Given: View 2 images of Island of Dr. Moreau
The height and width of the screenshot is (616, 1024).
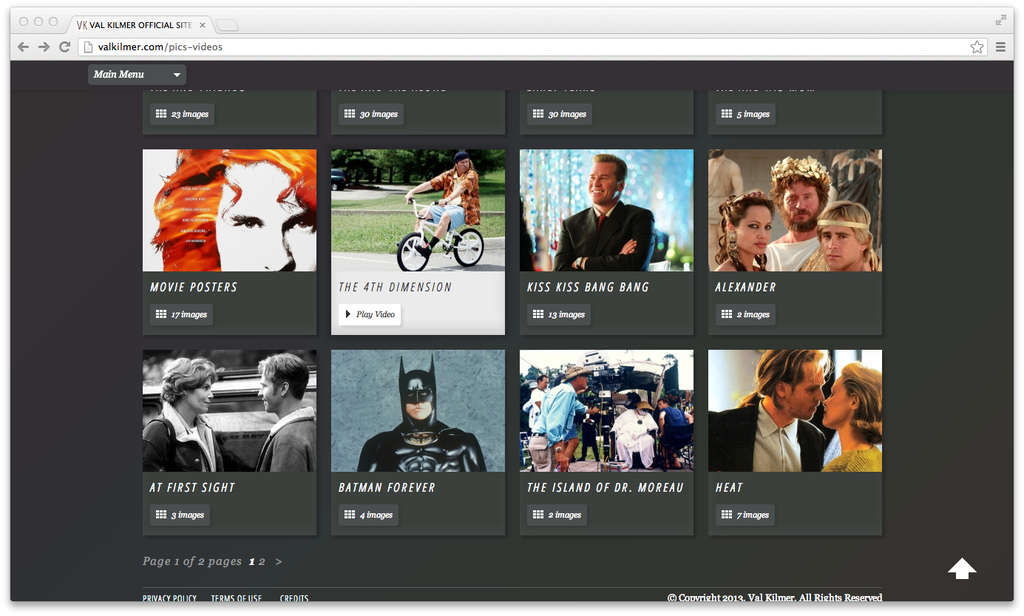Looking at the screenshot, I should (557, 515).
